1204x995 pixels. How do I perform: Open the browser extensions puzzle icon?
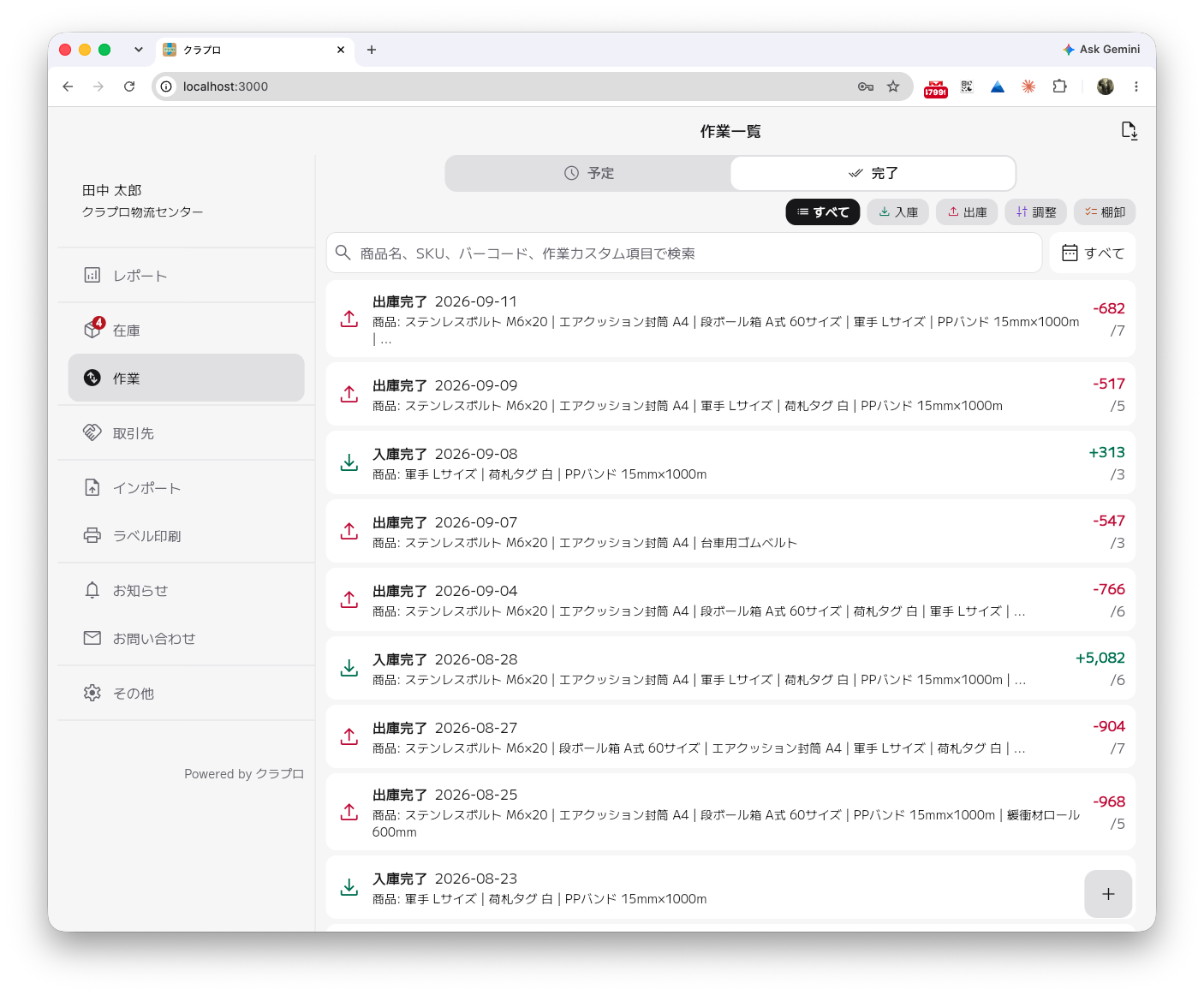tap(1060, 86)
